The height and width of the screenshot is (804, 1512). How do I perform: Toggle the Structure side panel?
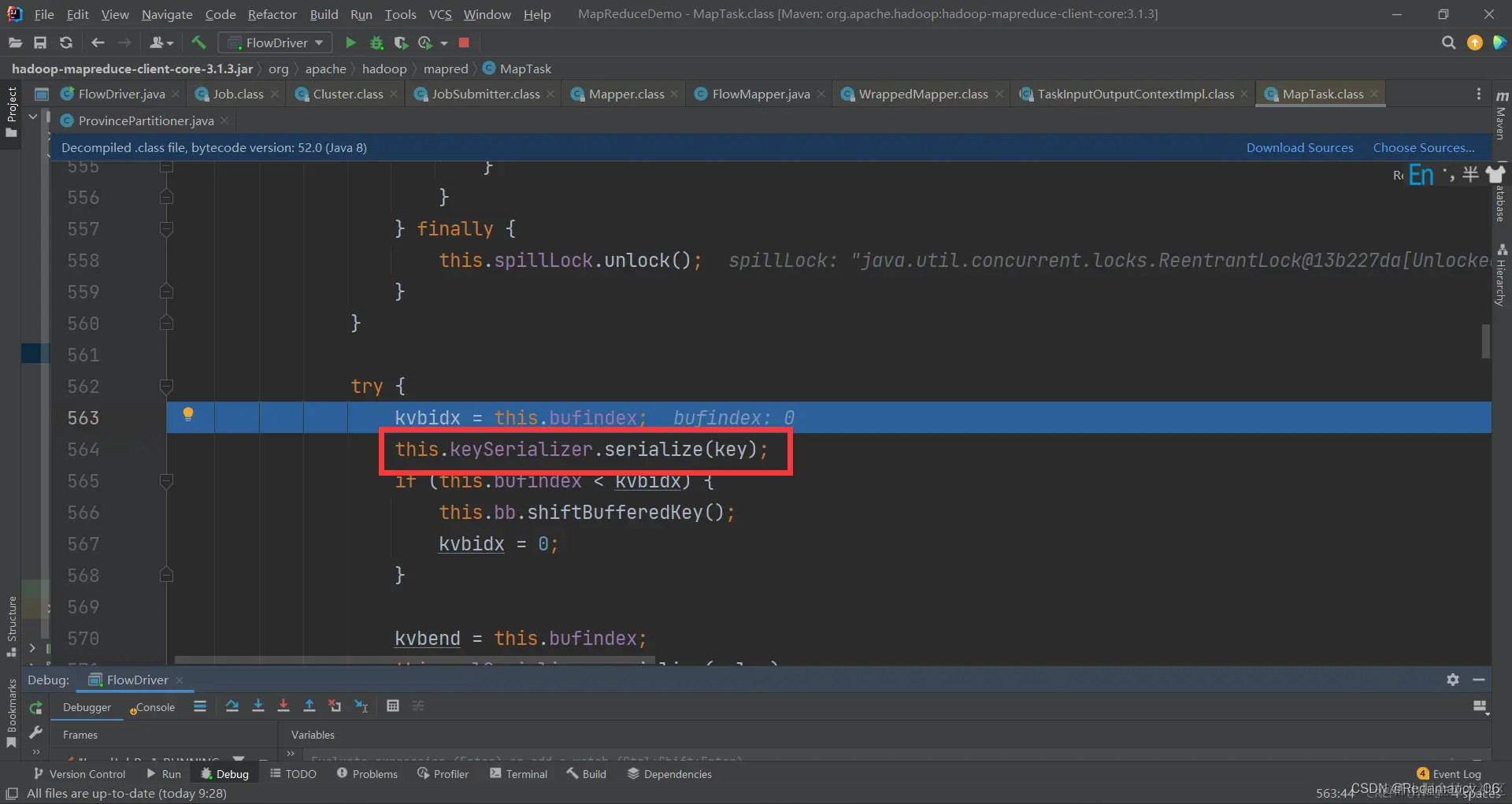11,625
